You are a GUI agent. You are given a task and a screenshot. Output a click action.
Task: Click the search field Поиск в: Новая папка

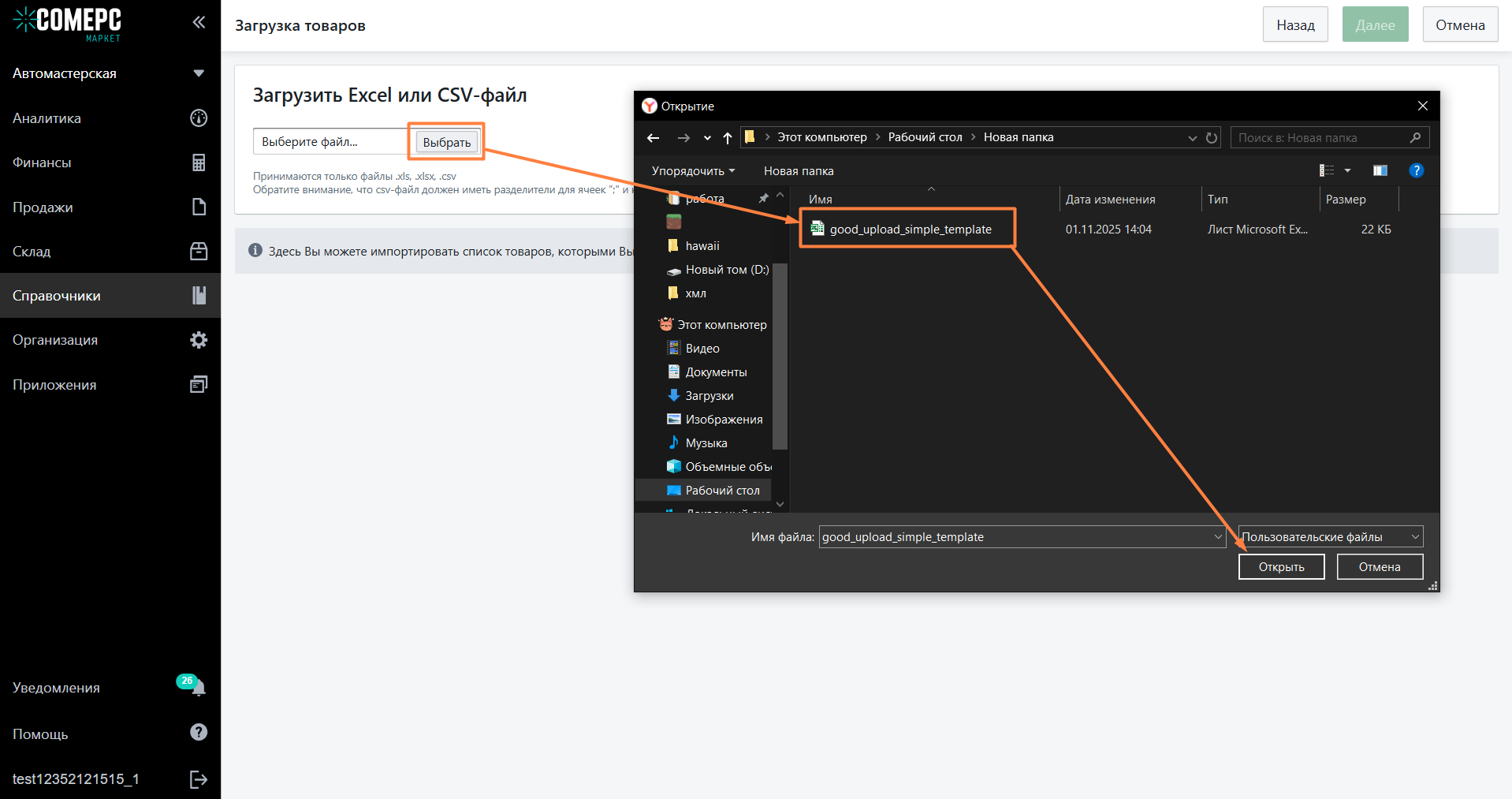(x=1329, y=138)
